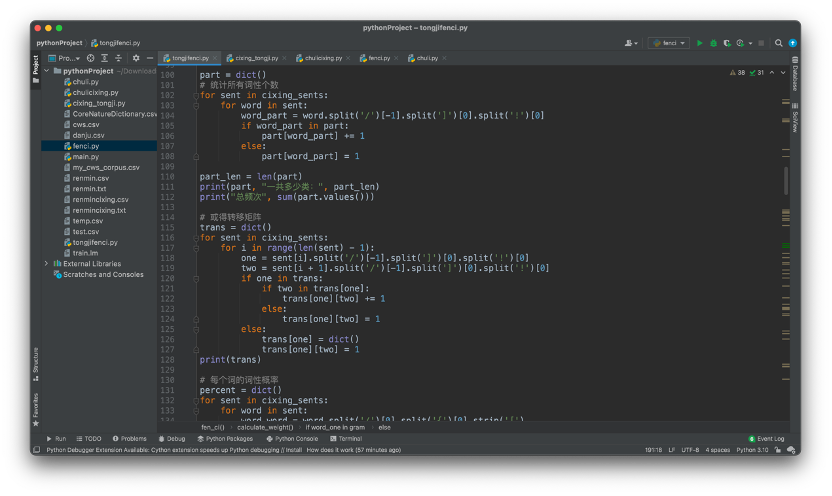Open the user account icon menu
Image resolution: width=832 pixels, height=496 pixels.
[630, 43]
